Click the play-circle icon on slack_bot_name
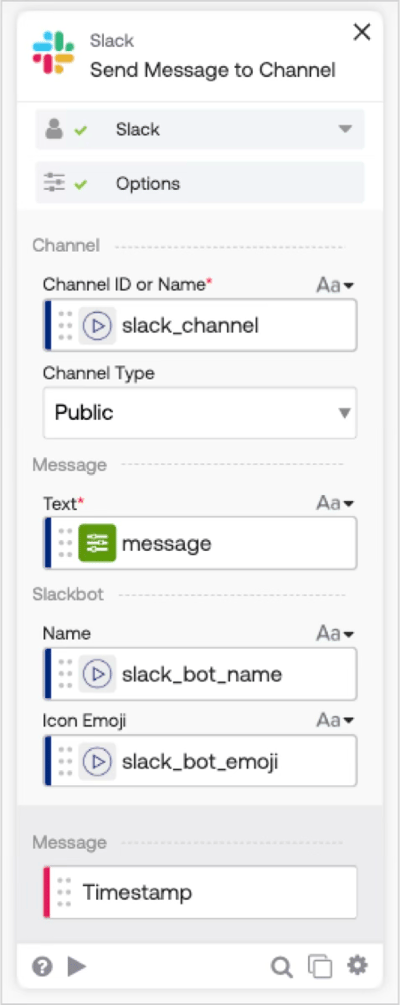This screenshot has height=1005, width=400. tap(97, 674)
